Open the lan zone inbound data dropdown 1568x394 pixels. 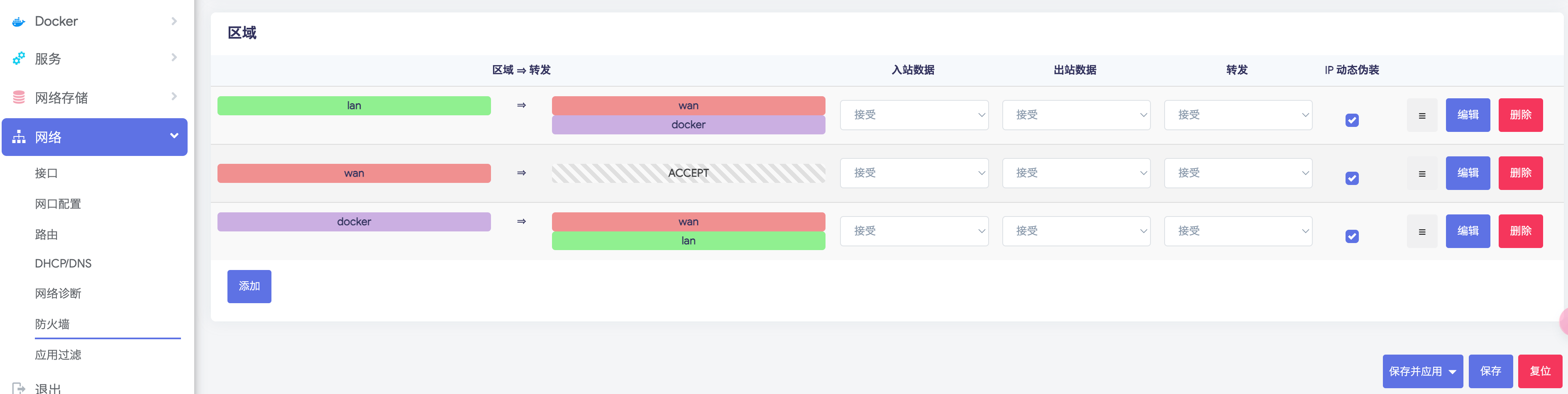(913, 115)
